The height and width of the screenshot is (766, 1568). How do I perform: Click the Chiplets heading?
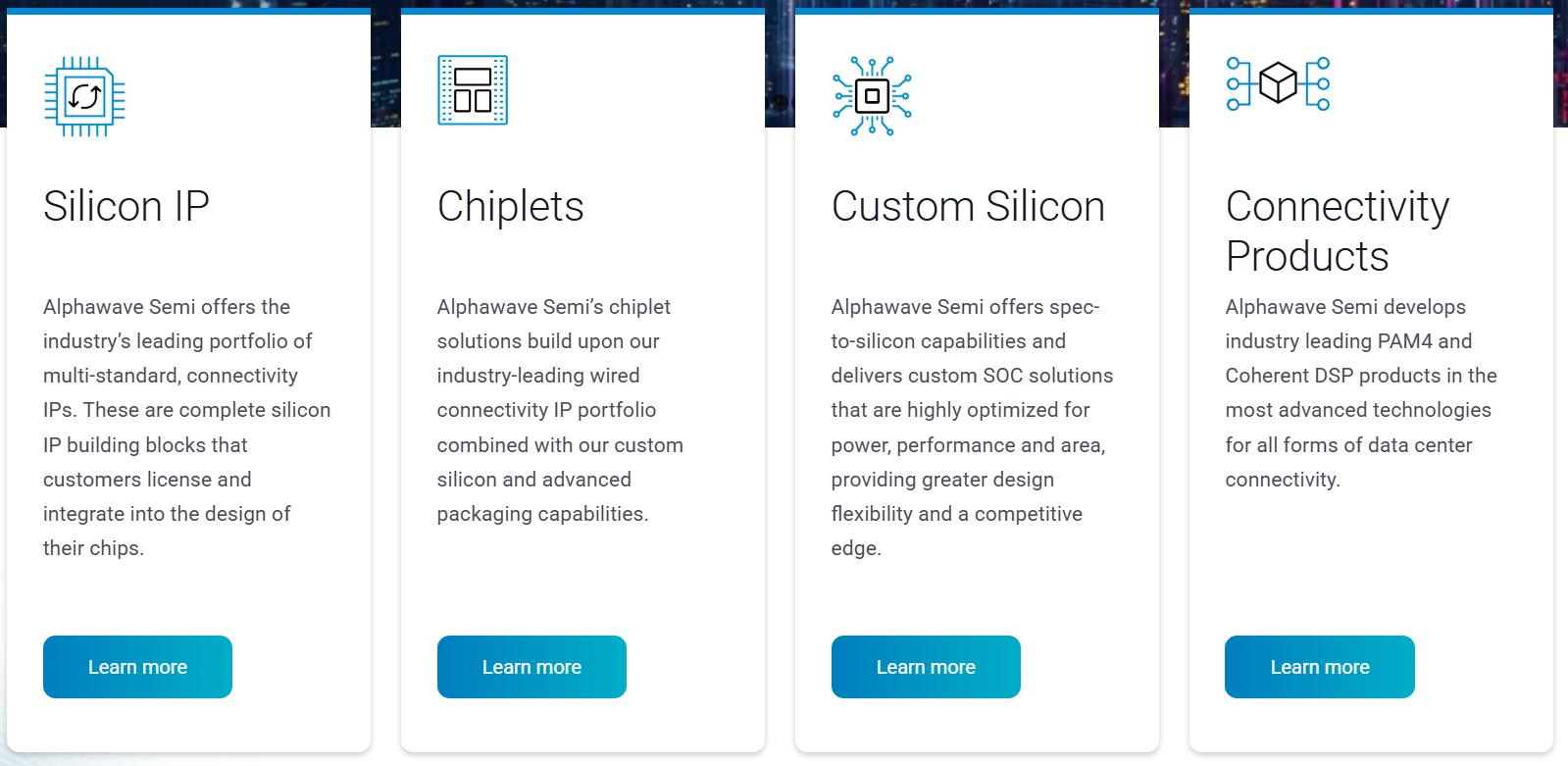point(511,207)
